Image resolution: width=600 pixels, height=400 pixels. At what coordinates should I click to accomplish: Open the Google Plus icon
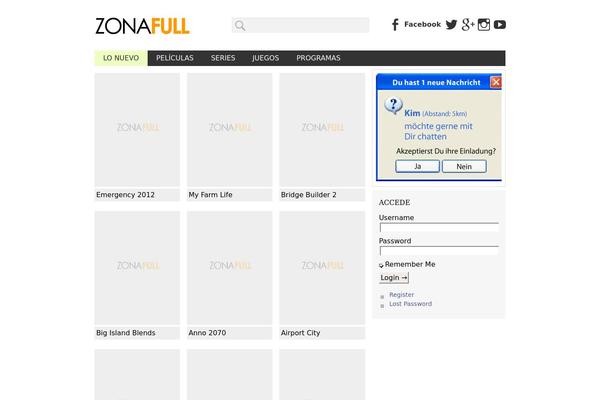pos(468,25)
